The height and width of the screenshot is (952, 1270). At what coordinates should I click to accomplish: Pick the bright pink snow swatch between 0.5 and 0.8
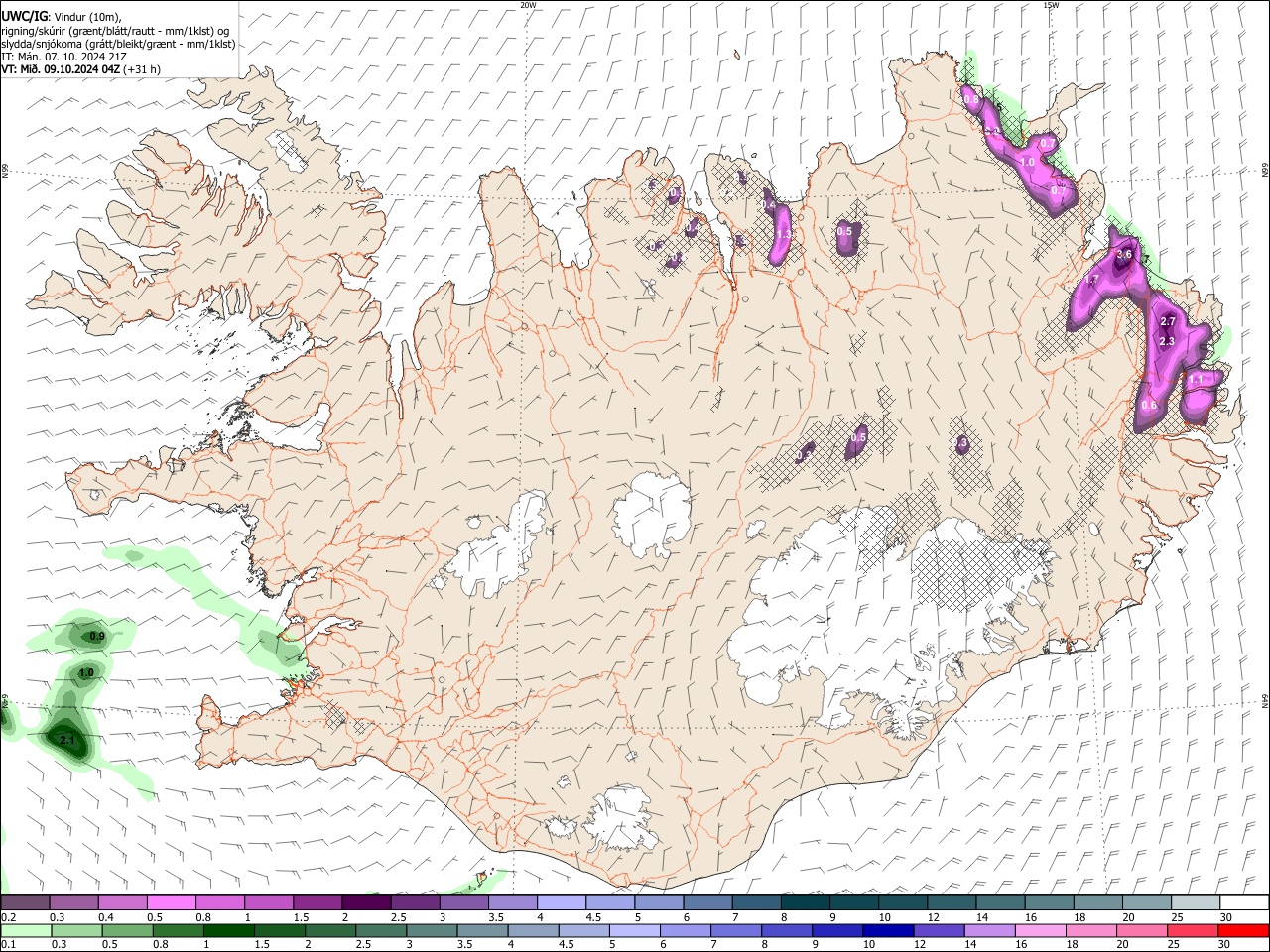pyautogui.click(x=171, y=903)
